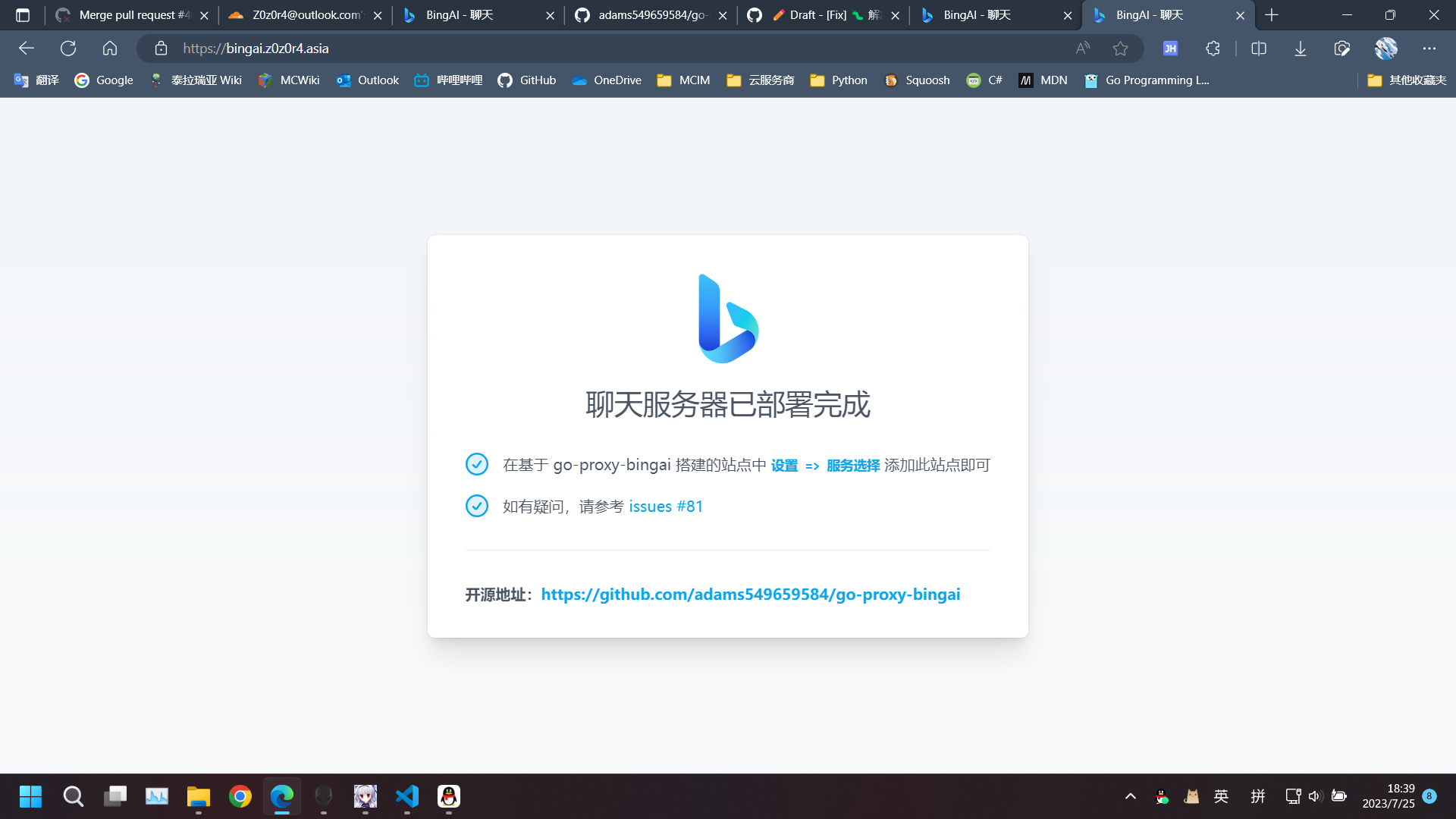Go to homepage with Home icon
This screenshot has width=1456, height=819.
110,48
